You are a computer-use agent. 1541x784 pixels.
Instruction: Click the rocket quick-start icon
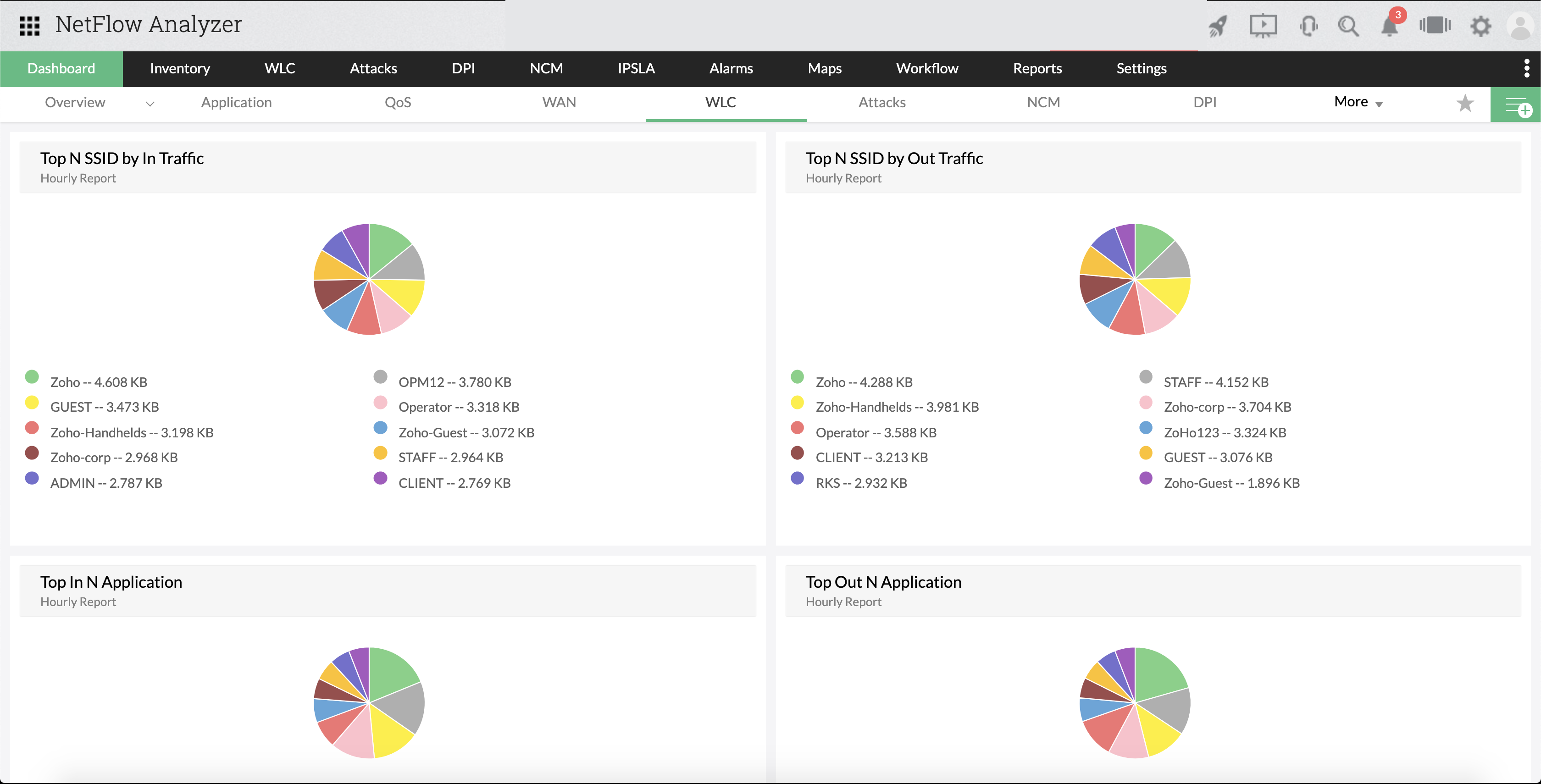1217,26
